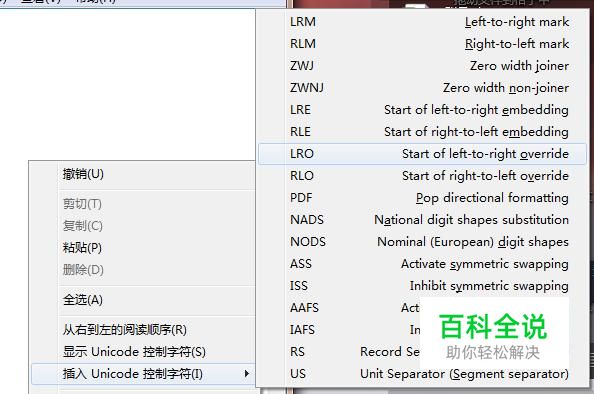The width and height of the screenshot is (594, 394).
Task: Choose ASS activate symmetric swapping
Action: (422, 264)
